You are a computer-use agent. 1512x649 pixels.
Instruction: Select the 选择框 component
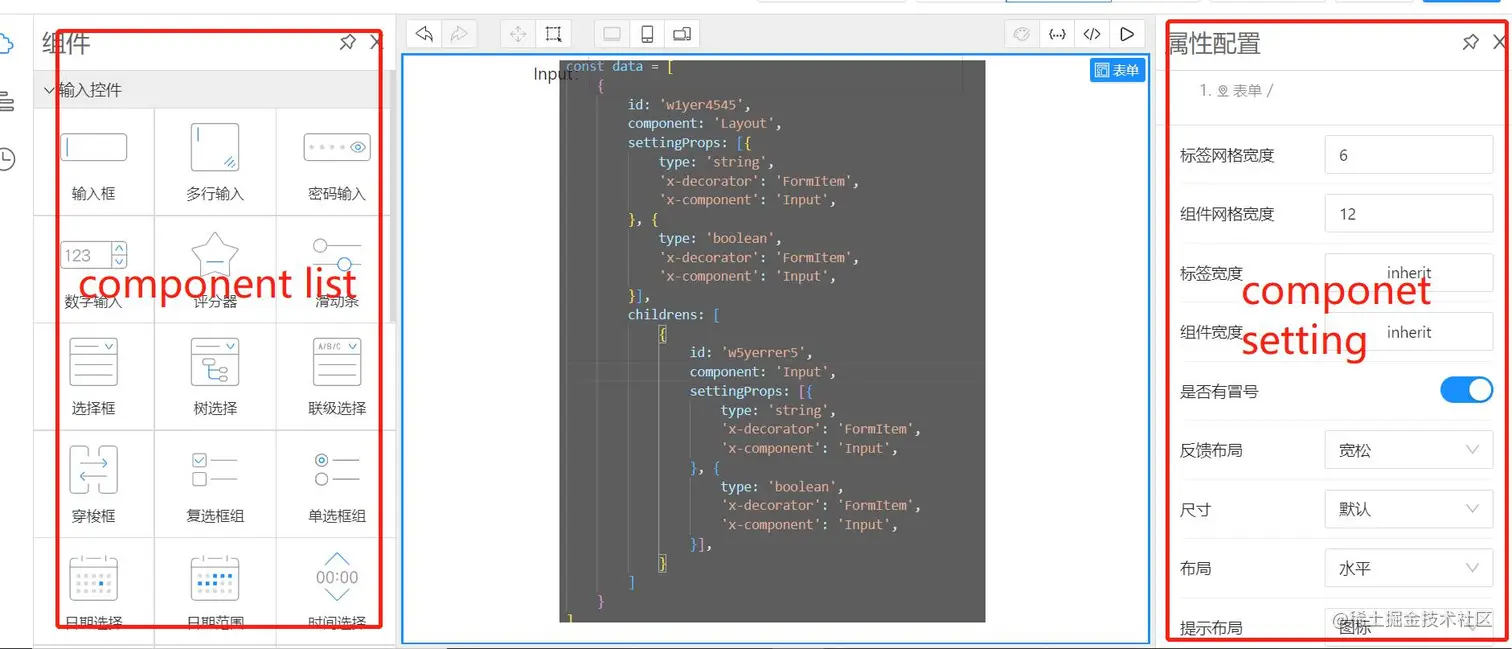pyautogui.click(x=94, y=376)
